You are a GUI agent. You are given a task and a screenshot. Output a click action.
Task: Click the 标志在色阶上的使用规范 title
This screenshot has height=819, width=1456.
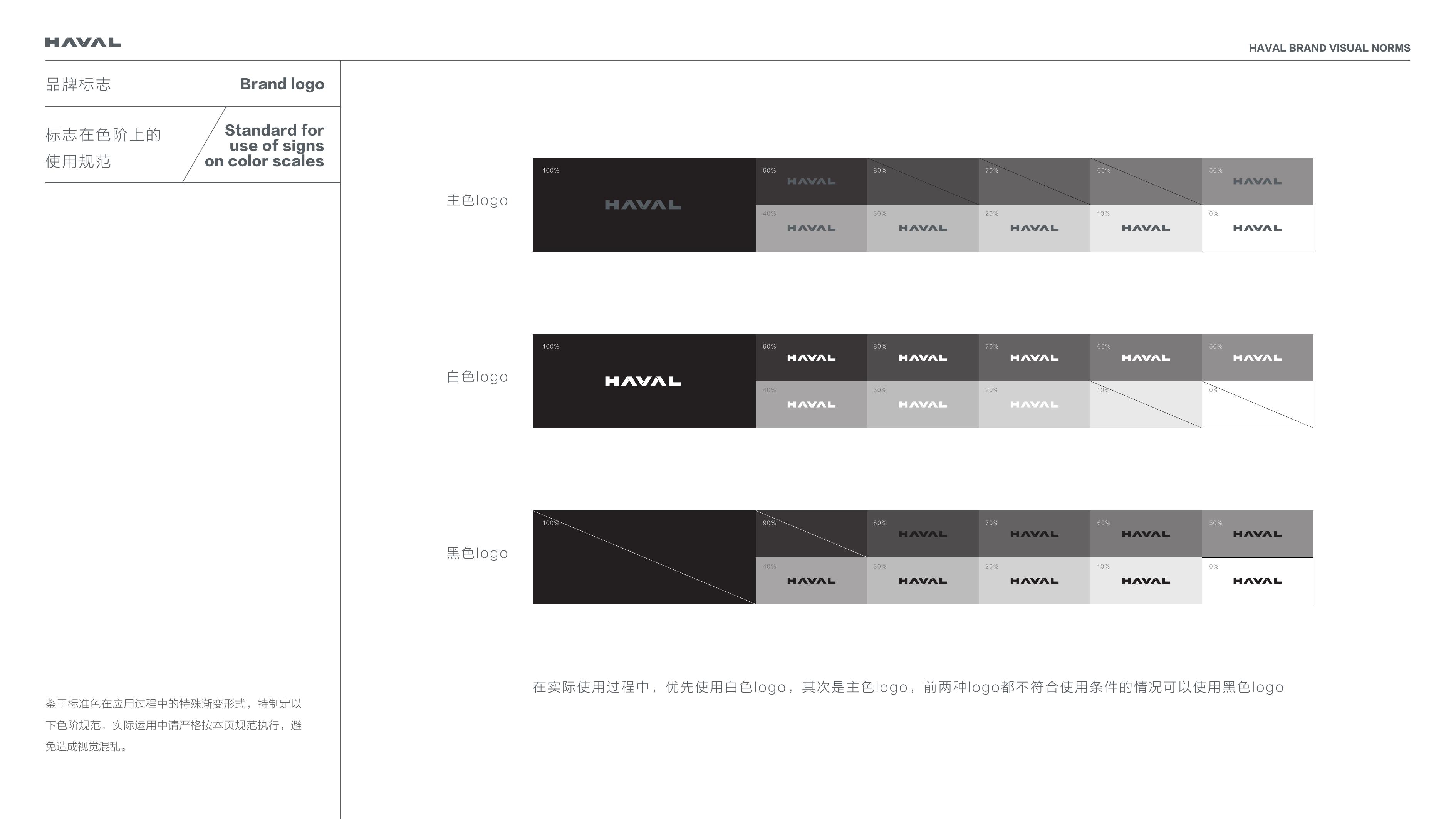pyautogui.click(x=104, y=148)
